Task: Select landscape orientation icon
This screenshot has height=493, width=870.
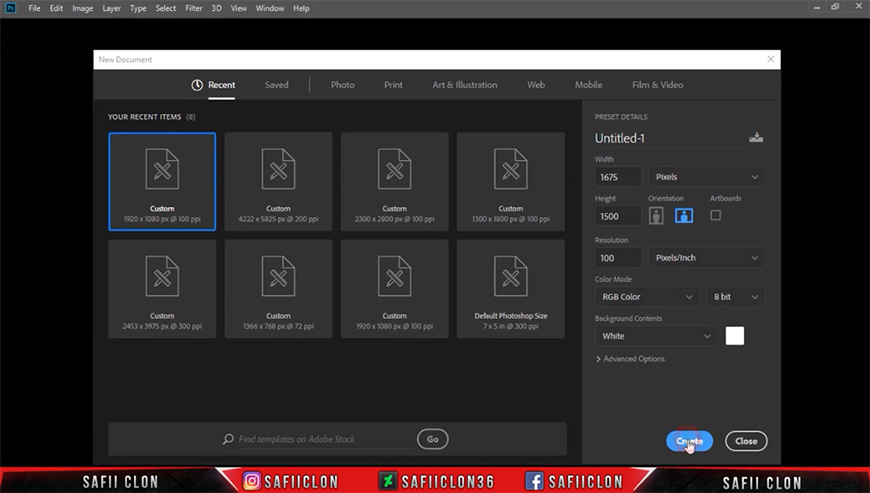Action: coord(684,216)
